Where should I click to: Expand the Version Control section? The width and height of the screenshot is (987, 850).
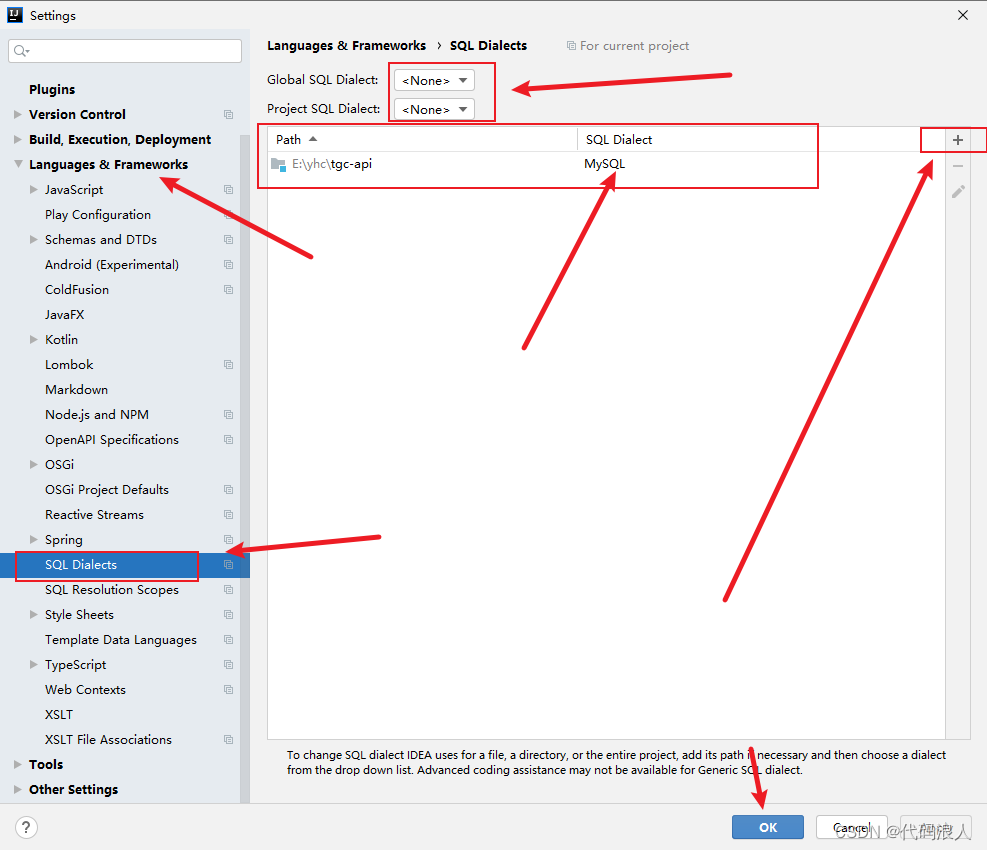coord(18,115)
